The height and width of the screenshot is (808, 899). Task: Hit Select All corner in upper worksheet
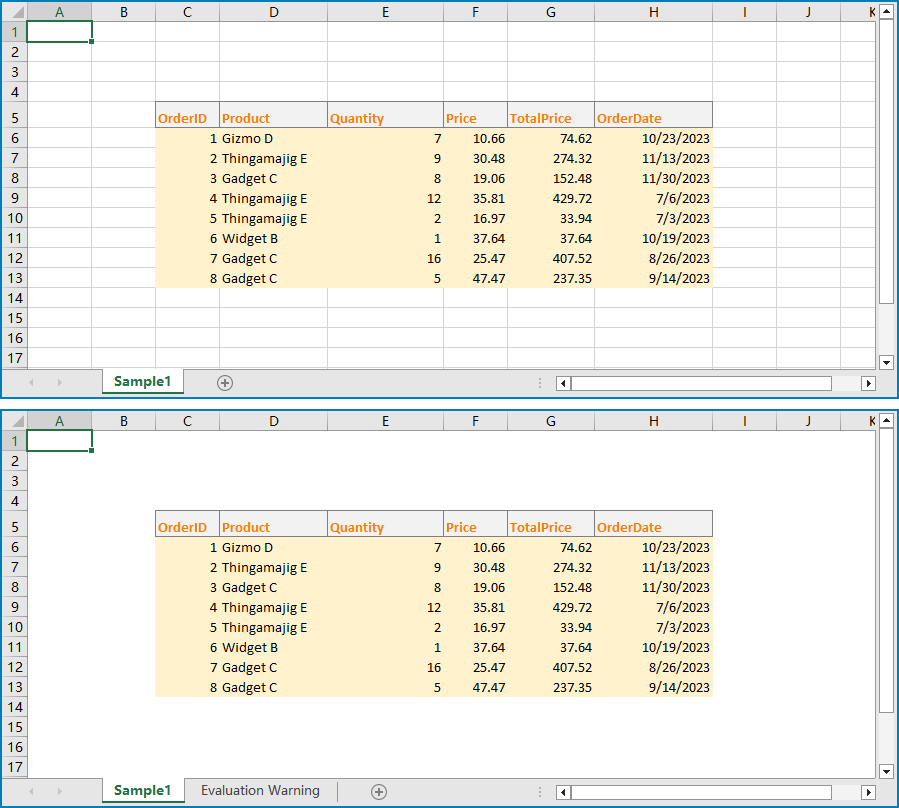[13, 12]
